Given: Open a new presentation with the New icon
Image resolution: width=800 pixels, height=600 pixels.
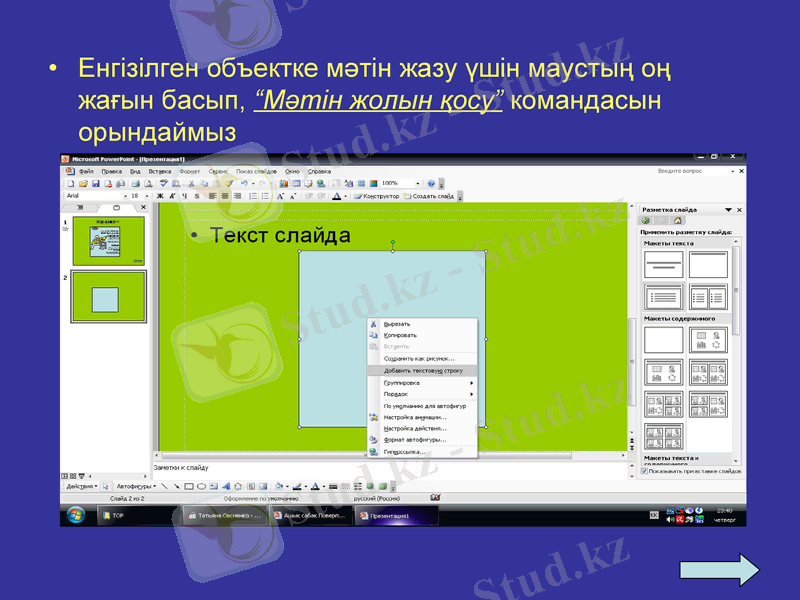Looking at the screenshot, I should click(x=70, y=183).
